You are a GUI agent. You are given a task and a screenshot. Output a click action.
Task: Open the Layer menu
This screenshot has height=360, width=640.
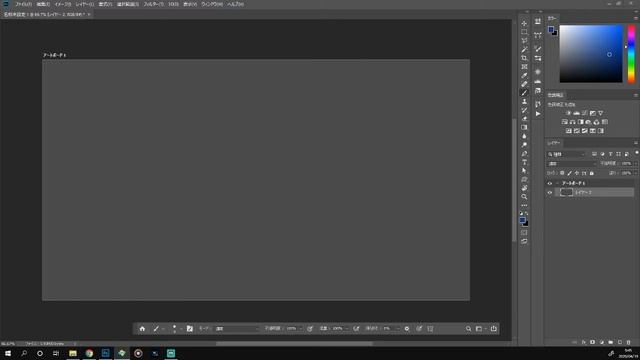pos(84,4)
